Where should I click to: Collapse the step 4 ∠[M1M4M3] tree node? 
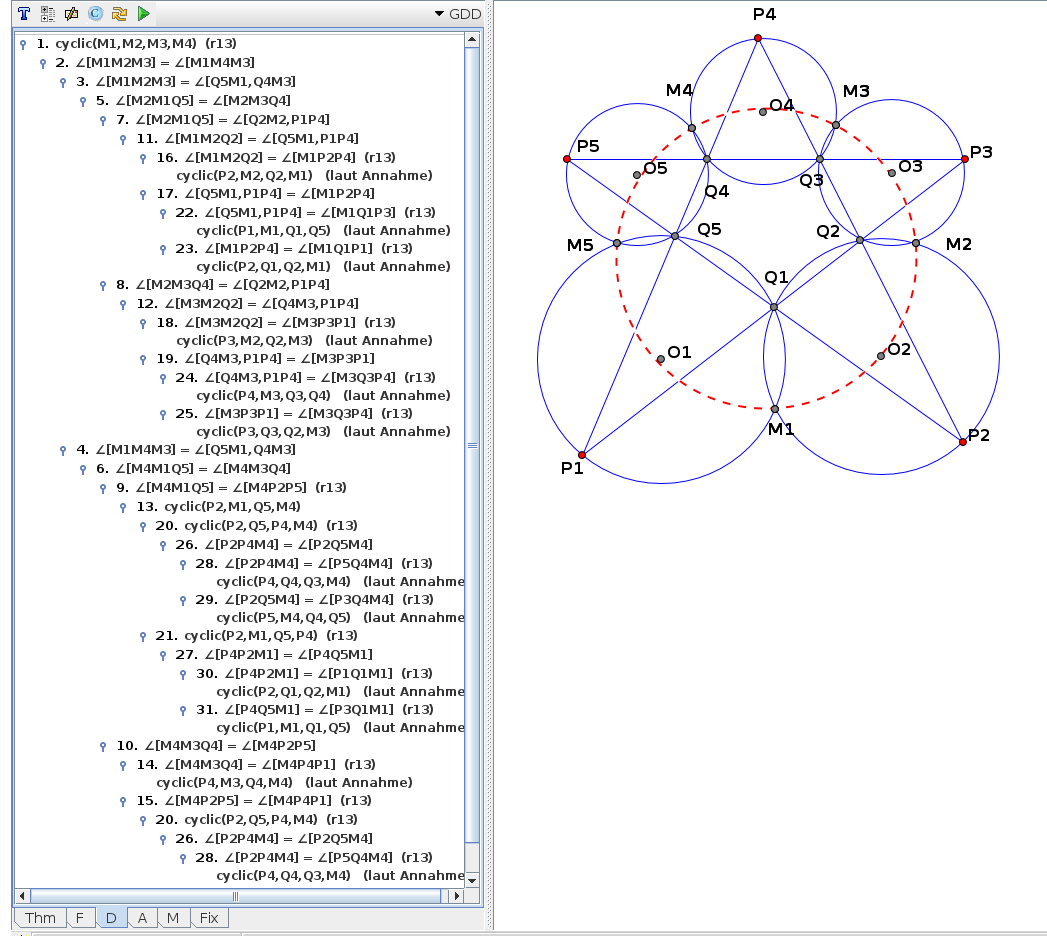(63, 450)
